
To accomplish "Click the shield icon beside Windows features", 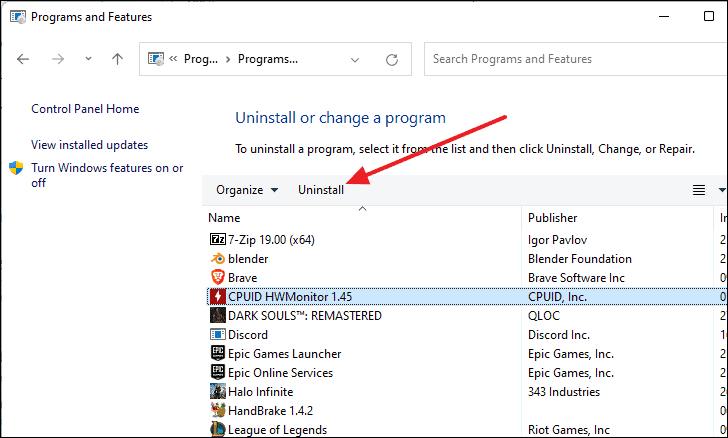I will point(16,168).
